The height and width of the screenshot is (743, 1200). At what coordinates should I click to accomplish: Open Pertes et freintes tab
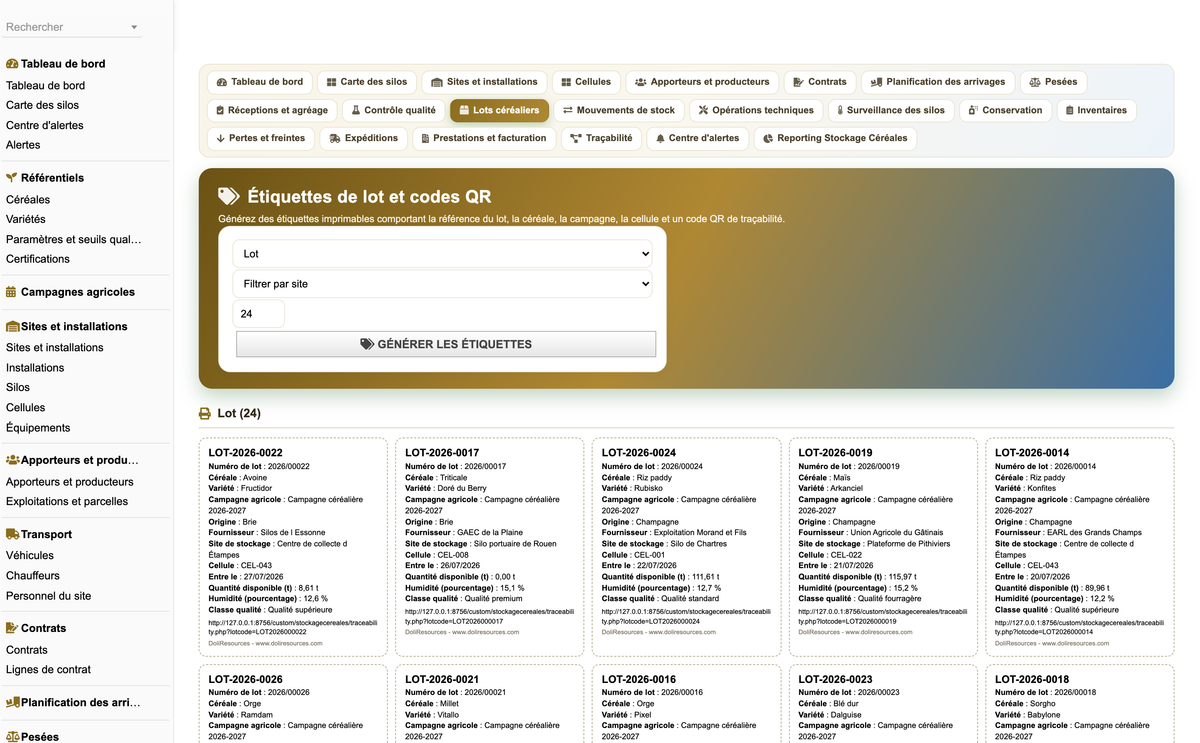coord(260,138)
